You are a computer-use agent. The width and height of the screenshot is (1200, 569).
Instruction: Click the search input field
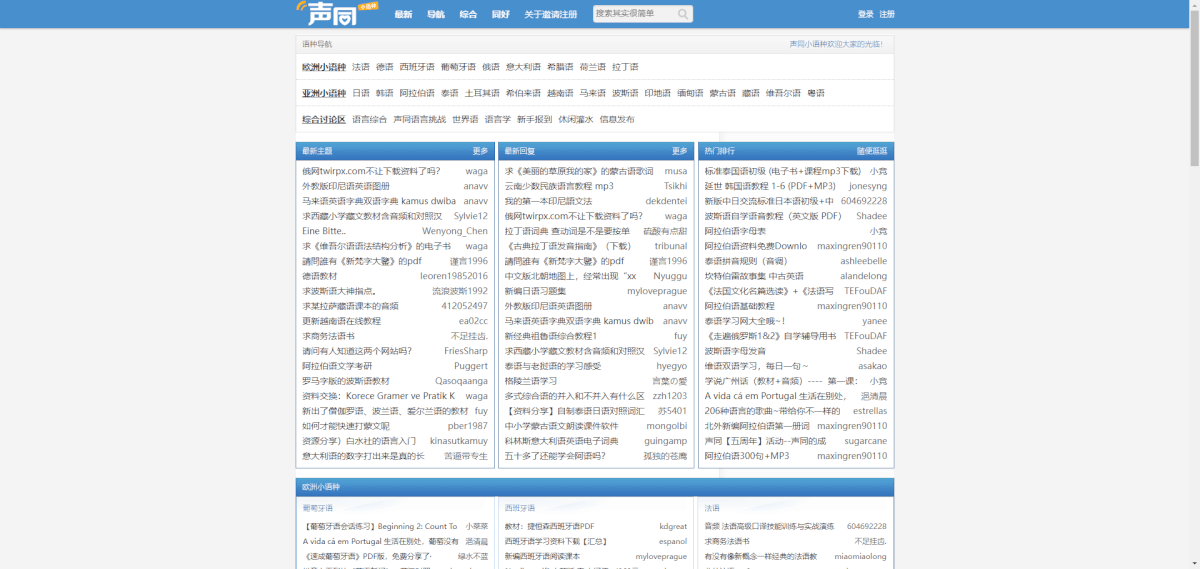(634, 14)
